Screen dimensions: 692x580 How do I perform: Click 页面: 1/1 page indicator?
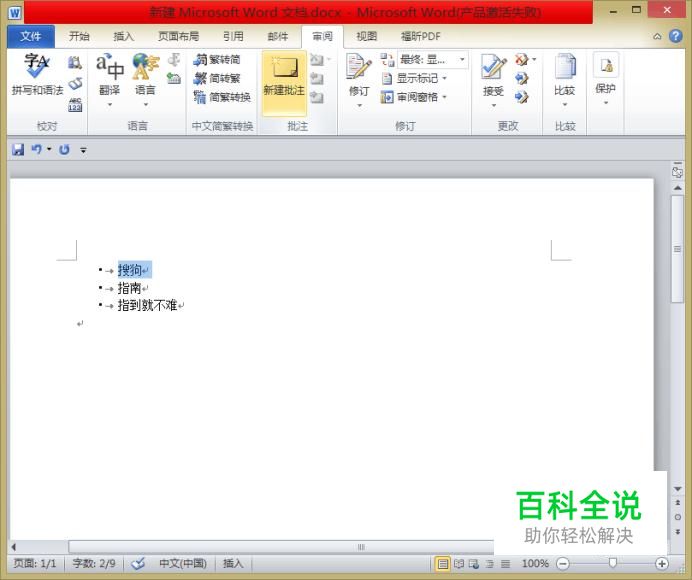(x=35, y=563)
